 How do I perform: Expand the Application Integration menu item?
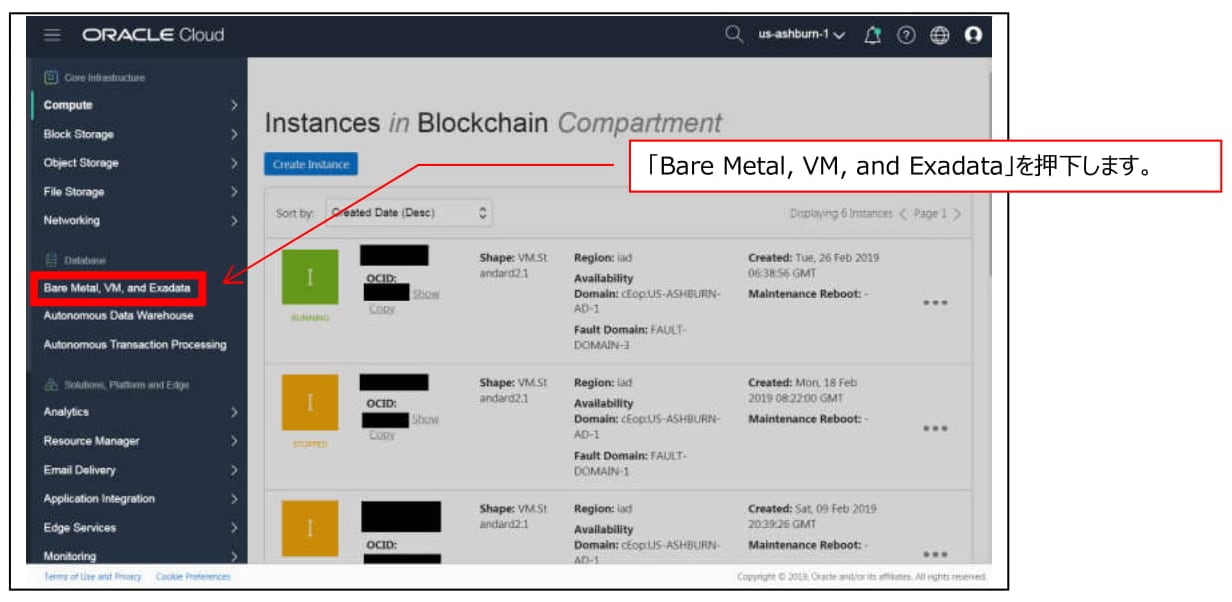(139, 499)
